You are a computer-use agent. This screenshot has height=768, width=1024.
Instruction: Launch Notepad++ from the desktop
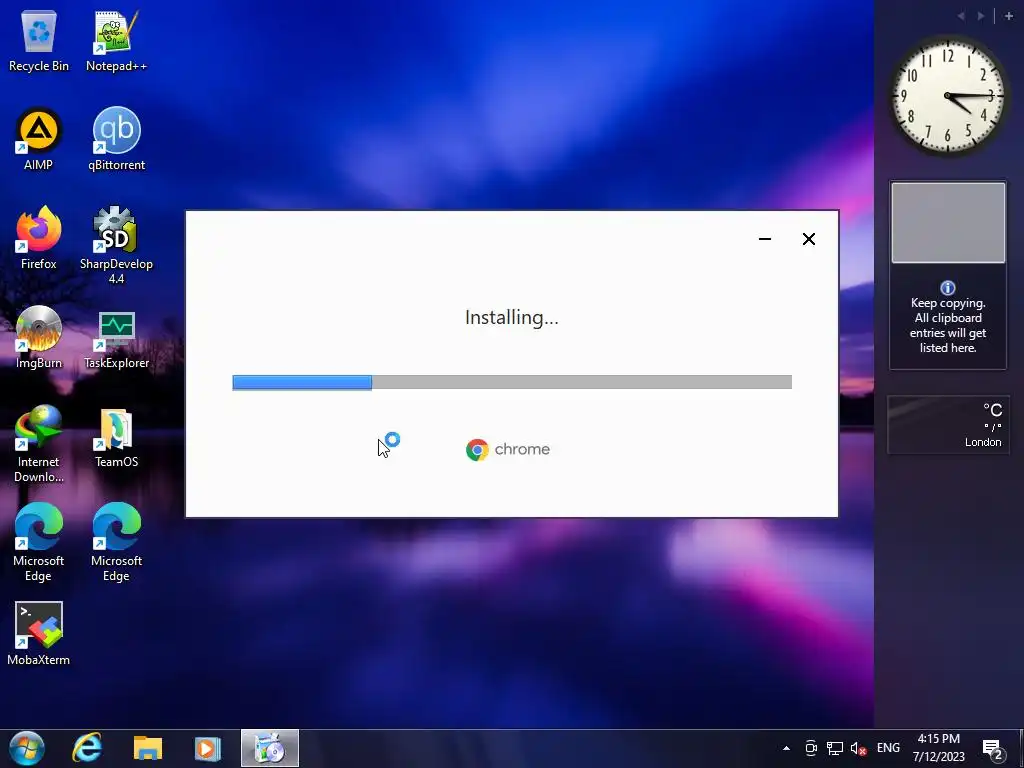pyautogui.click(x=116, y=40)
